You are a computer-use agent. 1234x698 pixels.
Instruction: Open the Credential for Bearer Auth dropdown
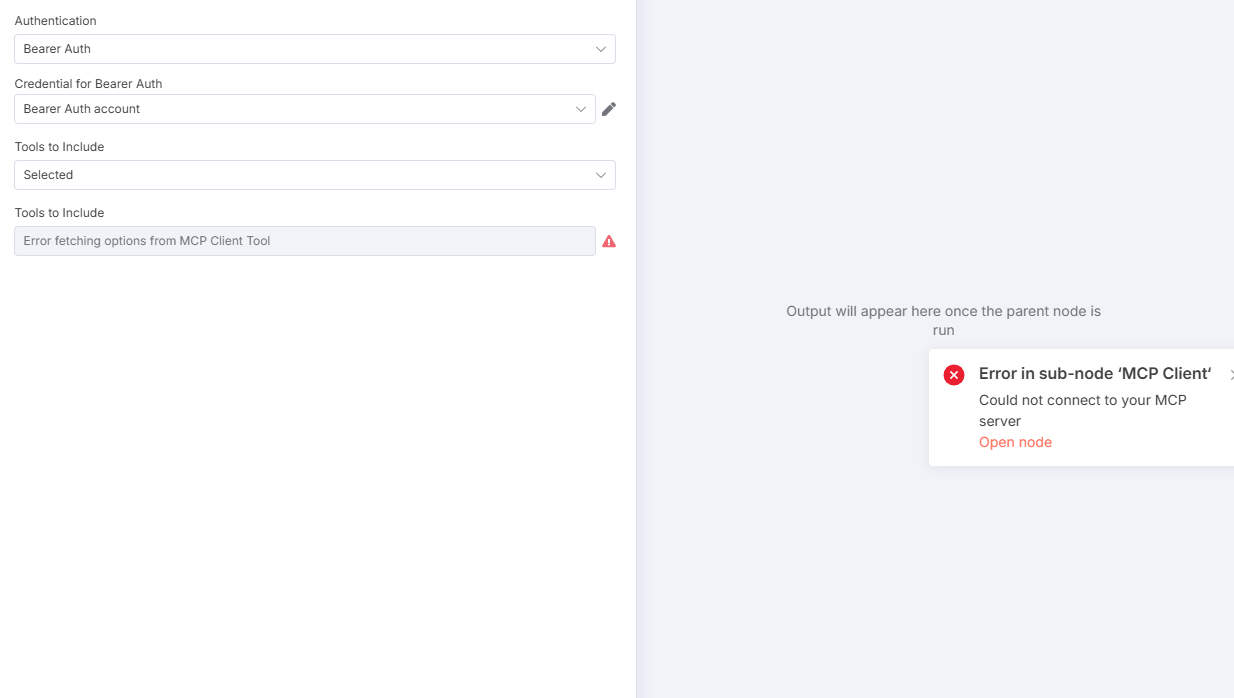coord(300,109)
